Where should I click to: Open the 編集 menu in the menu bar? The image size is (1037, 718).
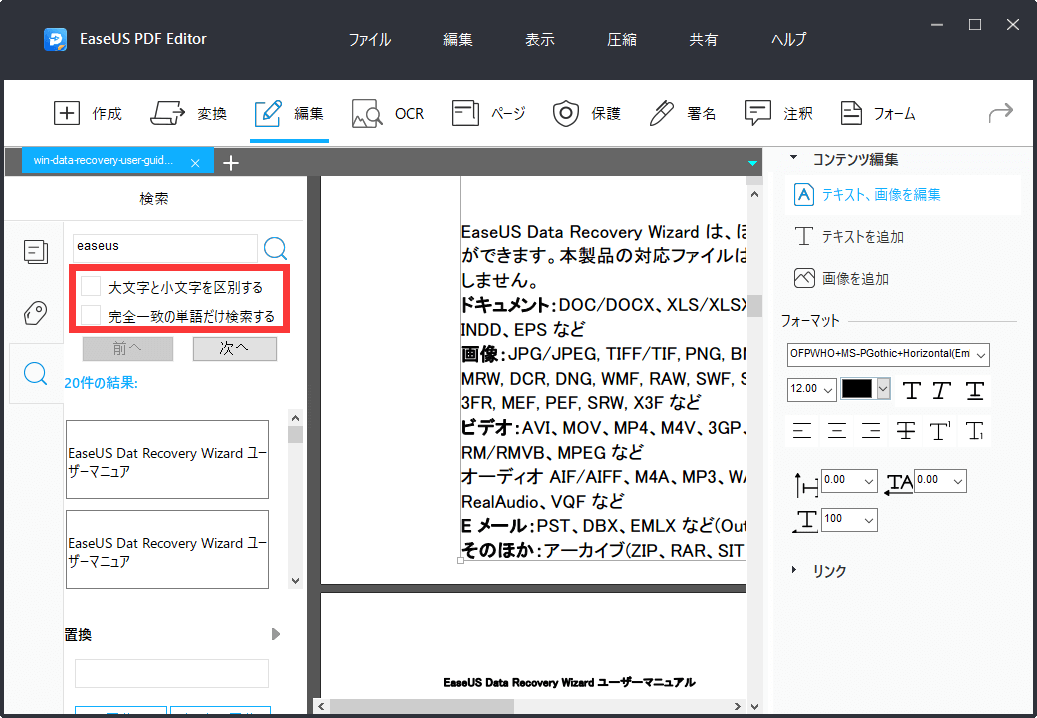(457, 39)
